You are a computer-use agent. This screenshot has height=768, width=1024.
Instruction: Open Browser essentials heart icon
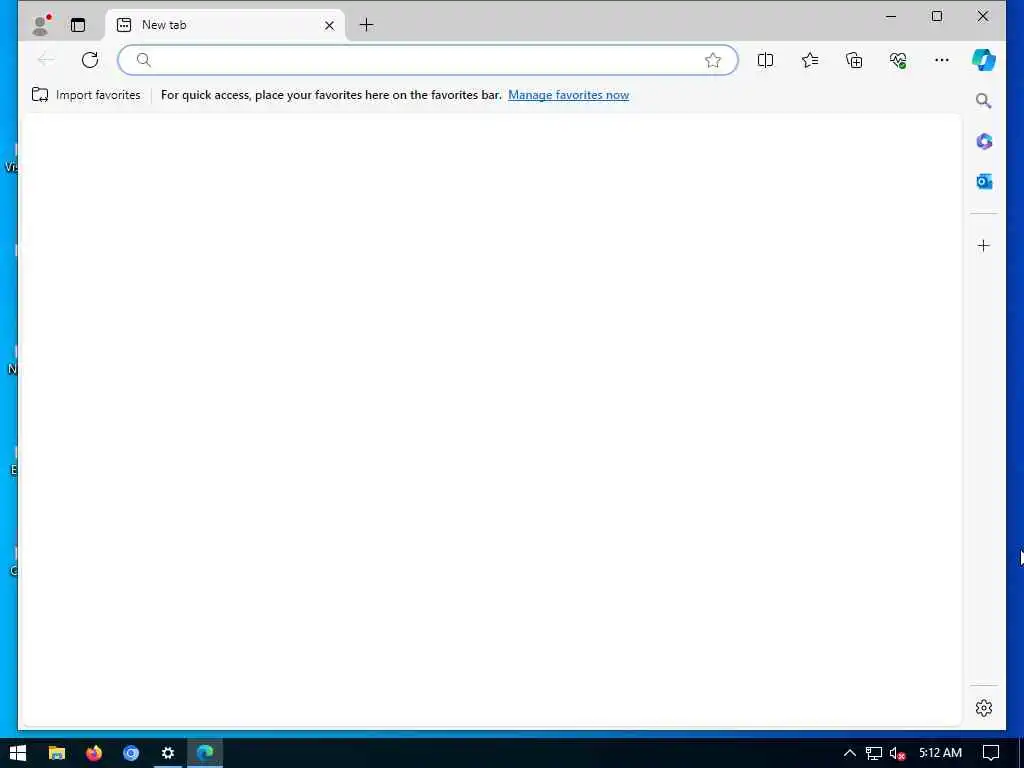coord(898,60)
